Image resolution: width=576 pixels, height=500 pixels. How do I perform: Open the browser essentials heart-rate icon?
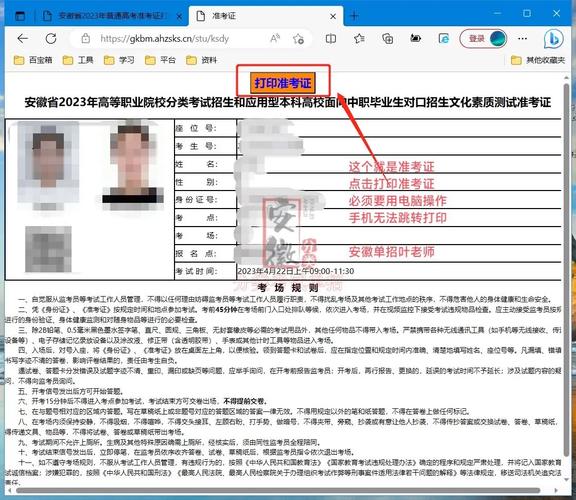415,38
